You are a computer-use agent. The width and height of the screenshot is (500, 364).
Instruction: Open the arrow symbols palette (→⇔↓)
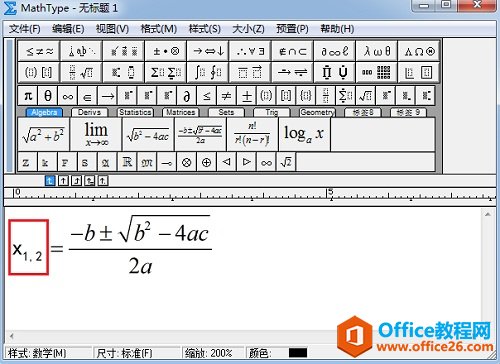(x=208, y=51)
